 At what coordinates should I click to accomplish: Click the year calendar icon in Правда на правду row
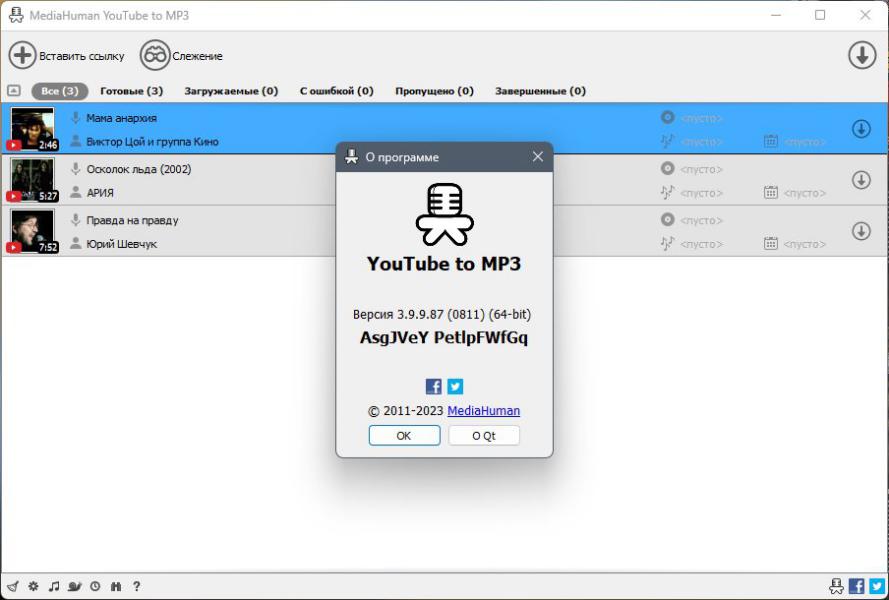click(771, 243)
